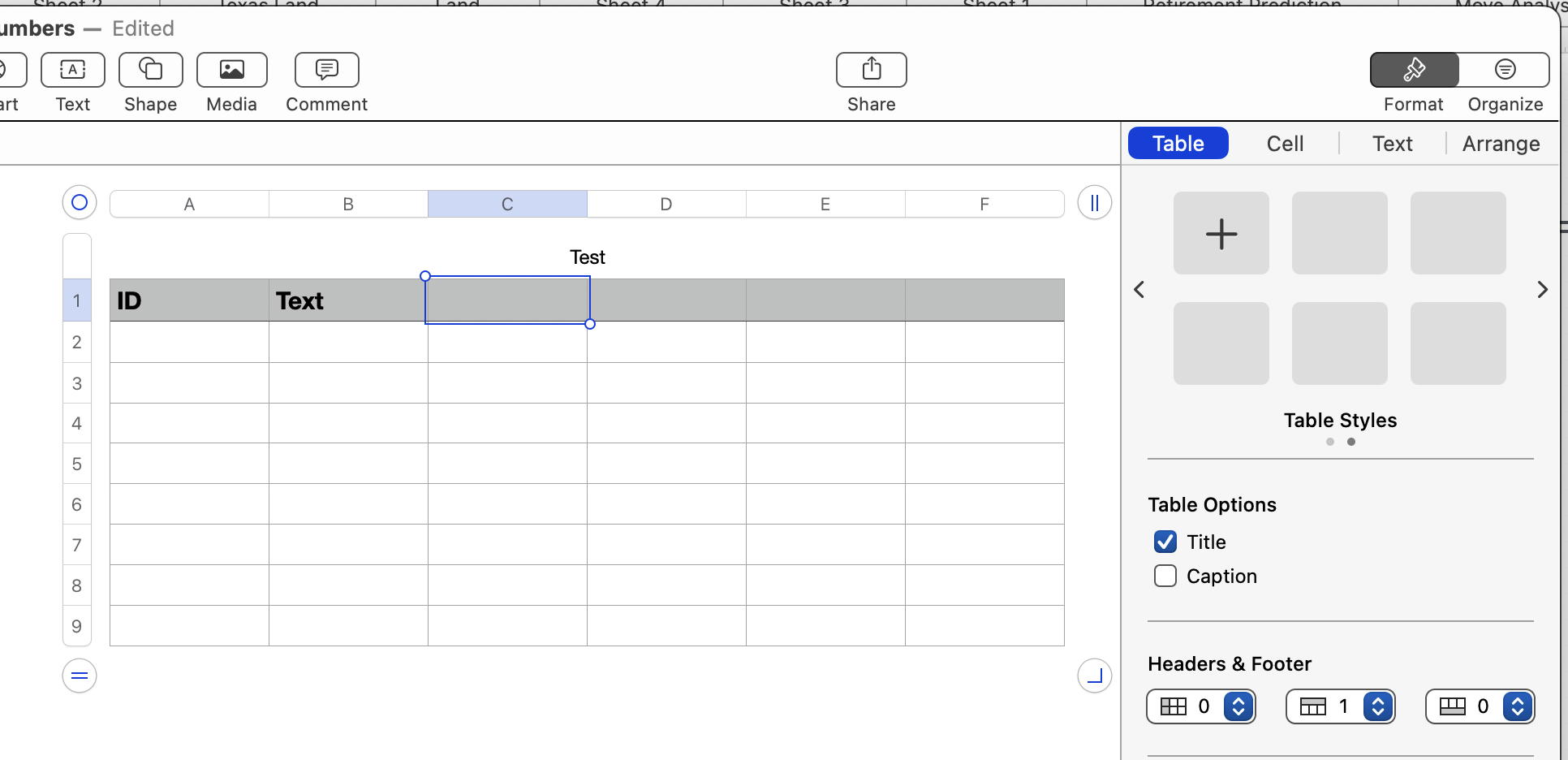
Task: Add a new table style with the plus tile
Action: click(1221, 233)
